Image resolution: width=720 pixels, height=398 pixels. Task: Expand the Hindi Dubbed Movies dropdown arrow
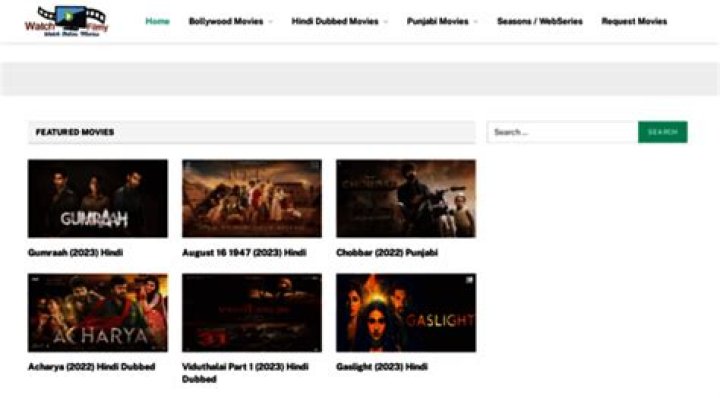tap(386, 22)
